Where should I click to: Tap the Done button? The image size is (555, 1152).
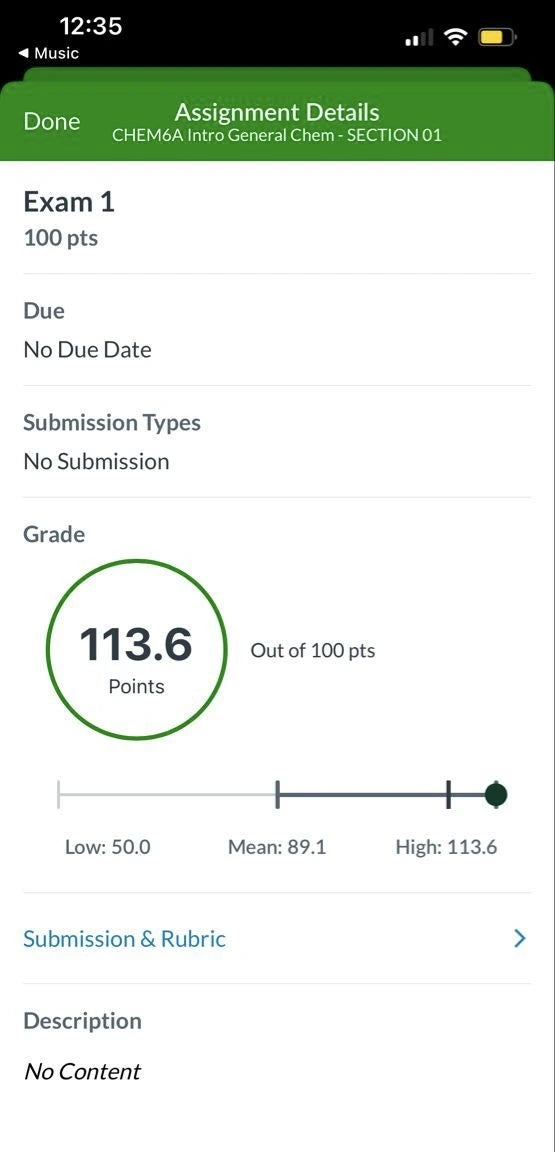click(x=51, y=121)
